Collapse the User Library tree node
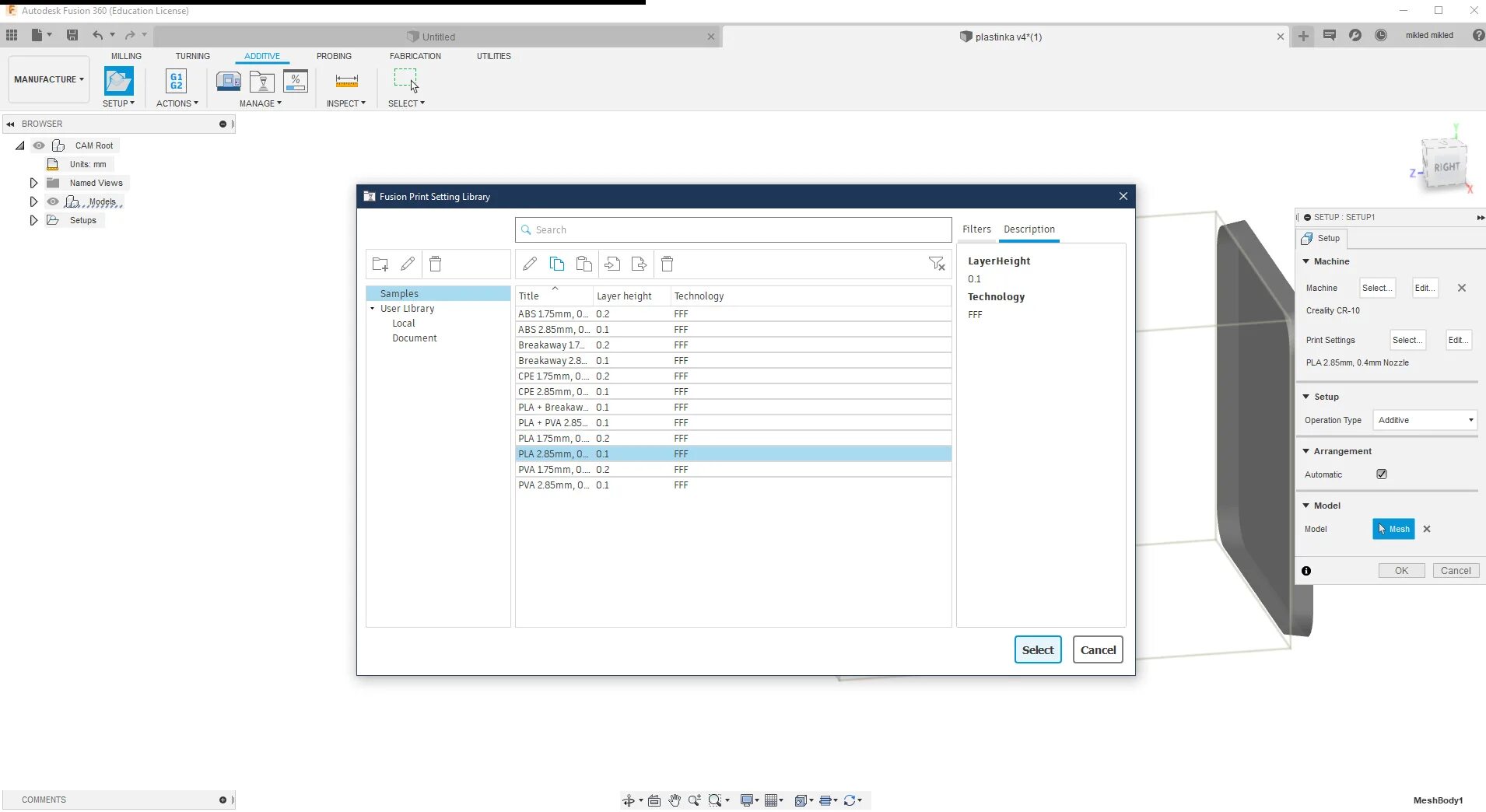1486x812 pixels. pyautogui.click(x=373, y=309)
